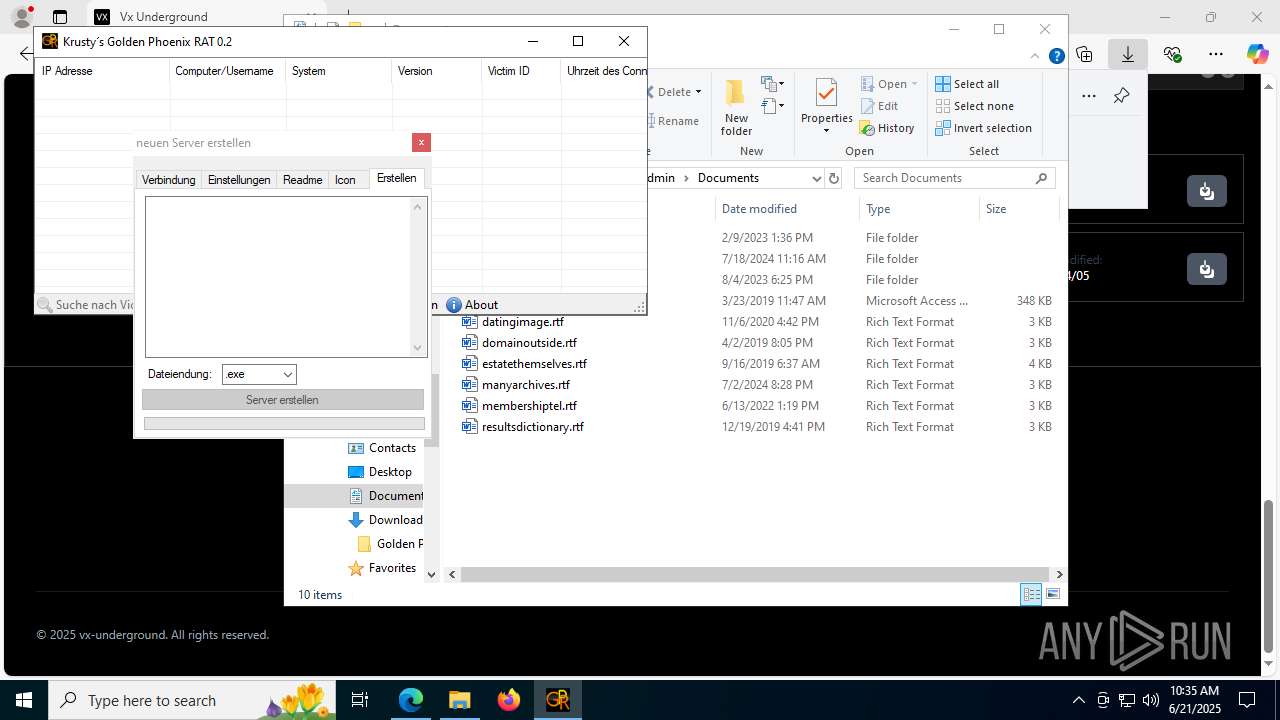Click IP Adresse column header
Image resolution: width=1280 pixels, height=720 pixels.
[x=102, y=71]
